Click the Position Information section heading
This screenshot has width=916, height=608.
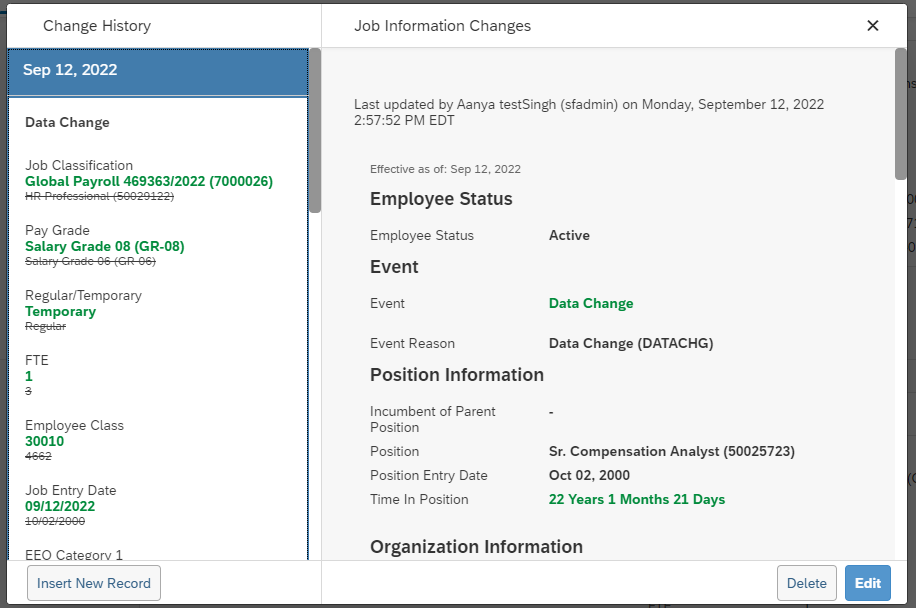point(457,374)
